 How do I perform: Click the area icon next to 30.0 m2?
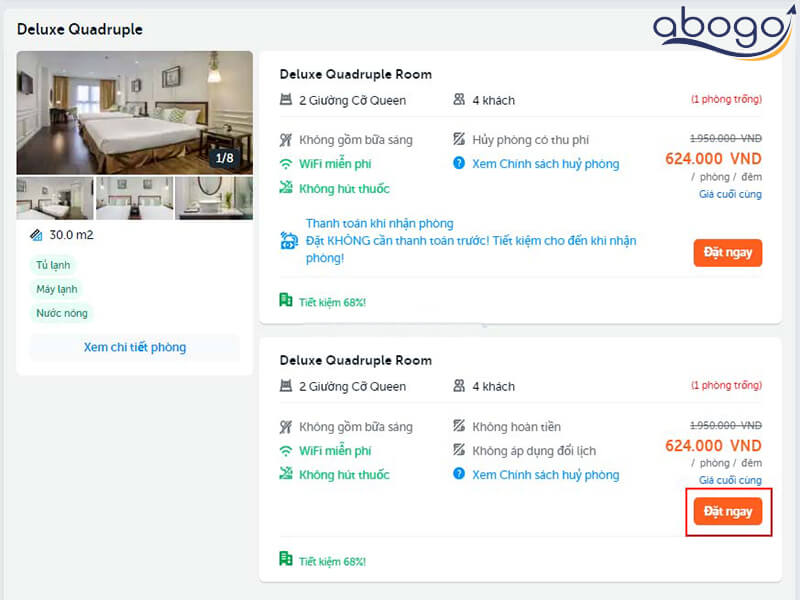[x=34, y=234]
